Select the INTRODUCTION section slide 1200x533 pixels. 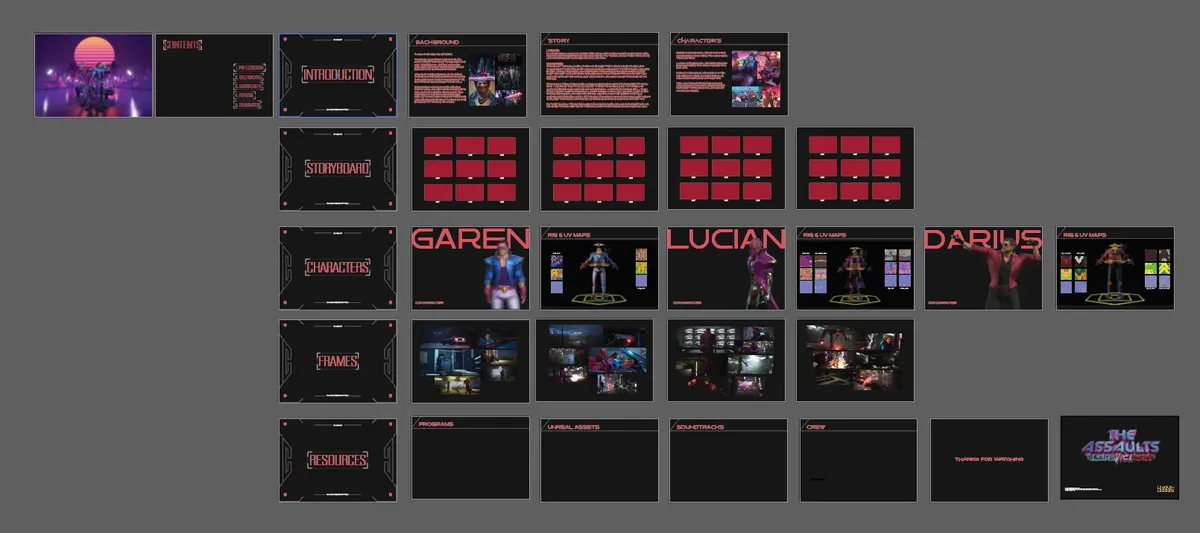[338, 75]
